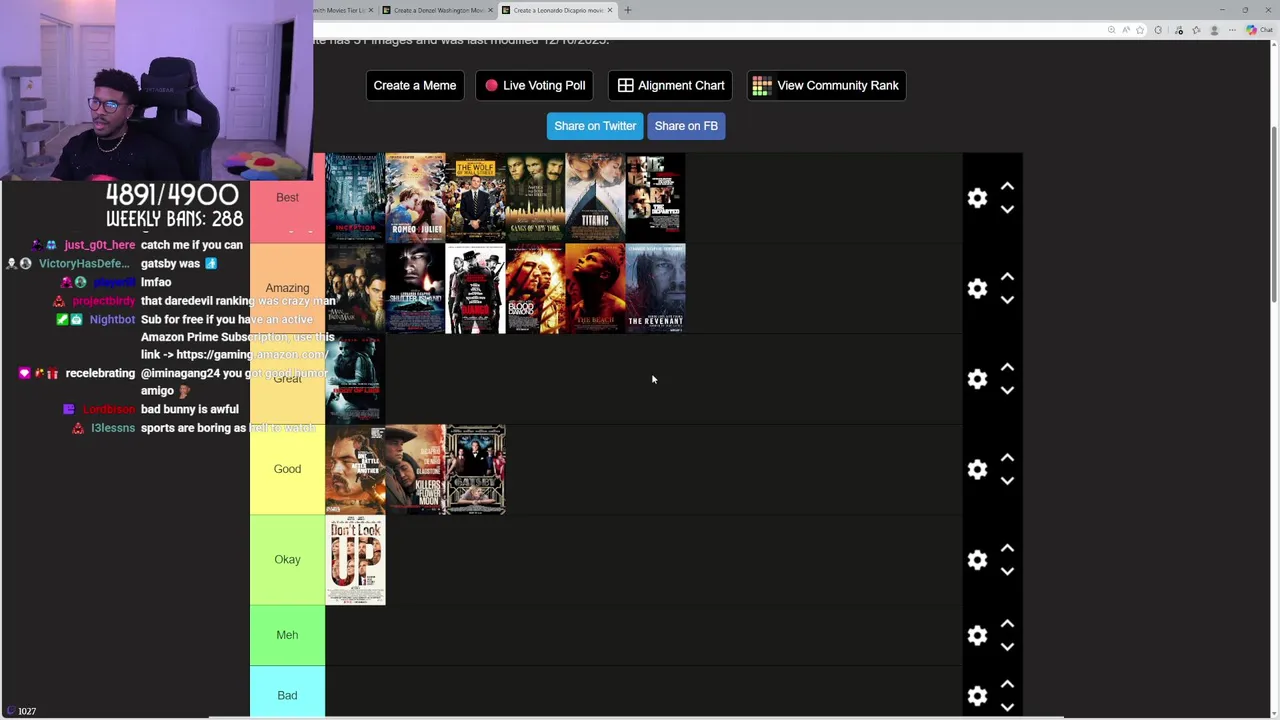Open settings gear for Good tier
Screen dimensions: 1280x720
point(977,469)
